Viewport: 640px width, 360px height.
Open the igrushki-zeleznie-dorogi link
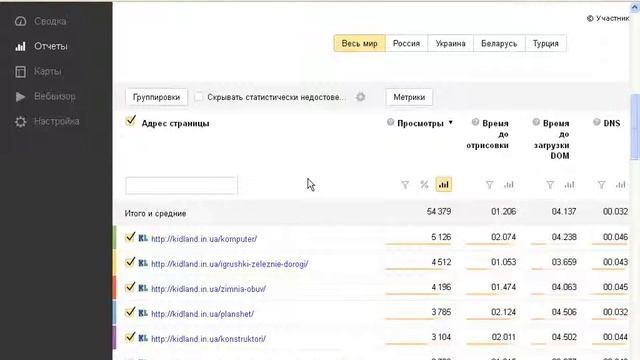pos(229,264)
